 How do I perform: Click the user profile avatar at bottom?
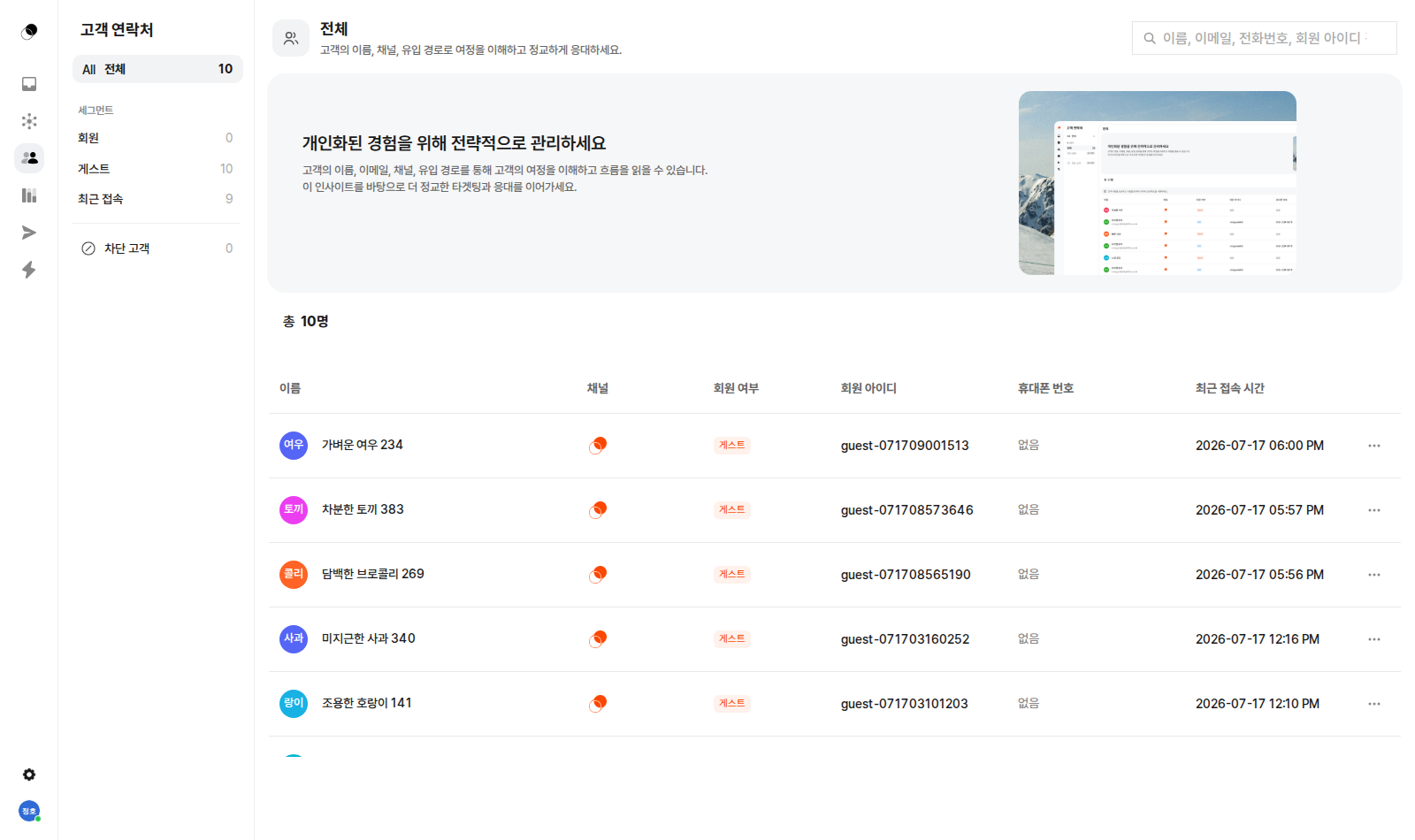tap(29, 811)
